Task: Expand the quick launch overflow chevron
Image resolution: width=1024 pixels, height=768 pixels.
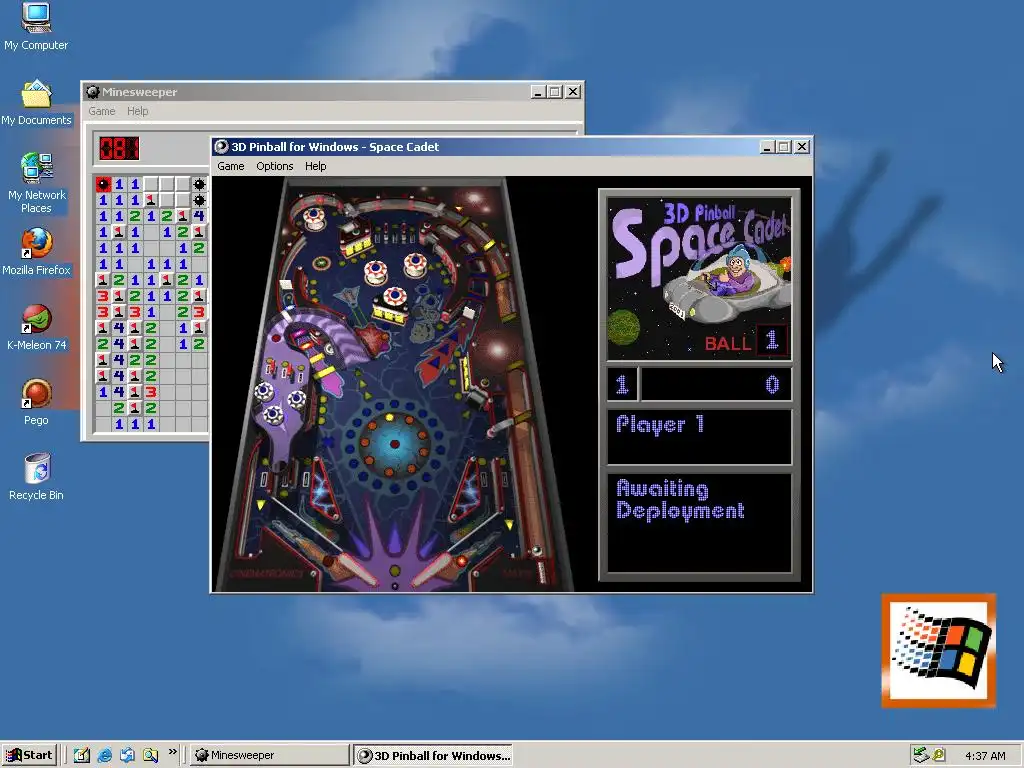Action: click(x=172, y=752)
